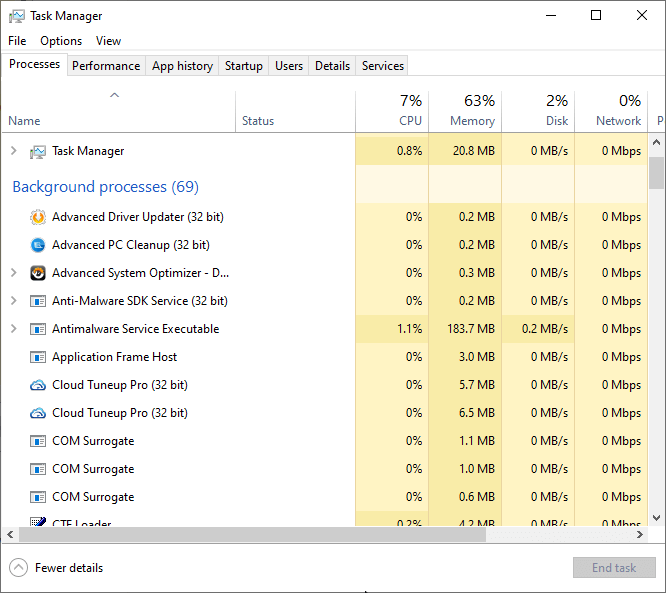Open the Options menu

[61, 41]
